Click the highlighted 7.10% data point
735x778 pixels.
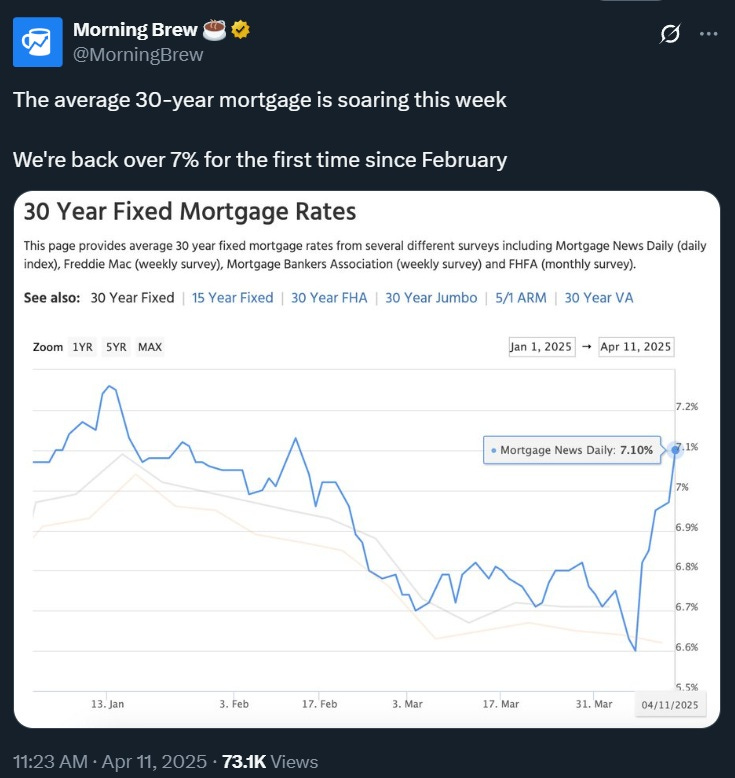675,450
